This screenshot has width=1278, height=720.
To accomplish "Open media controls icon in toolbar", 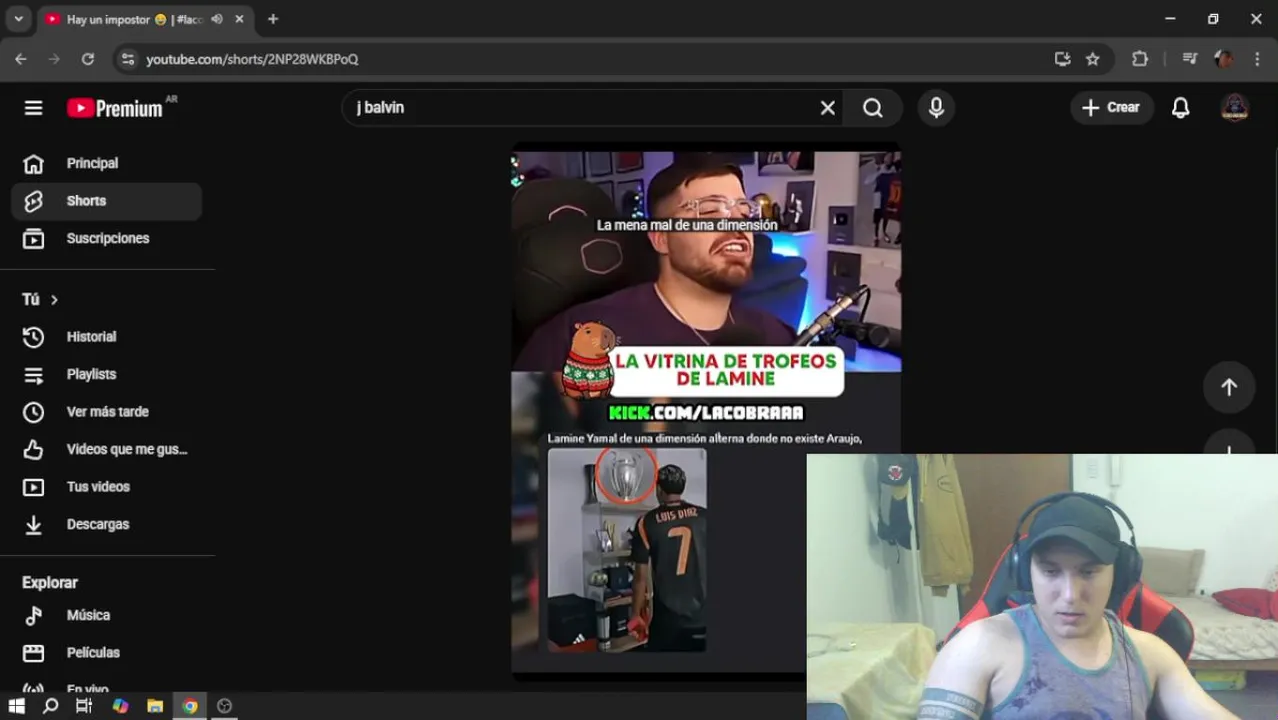I will 1189,59.
